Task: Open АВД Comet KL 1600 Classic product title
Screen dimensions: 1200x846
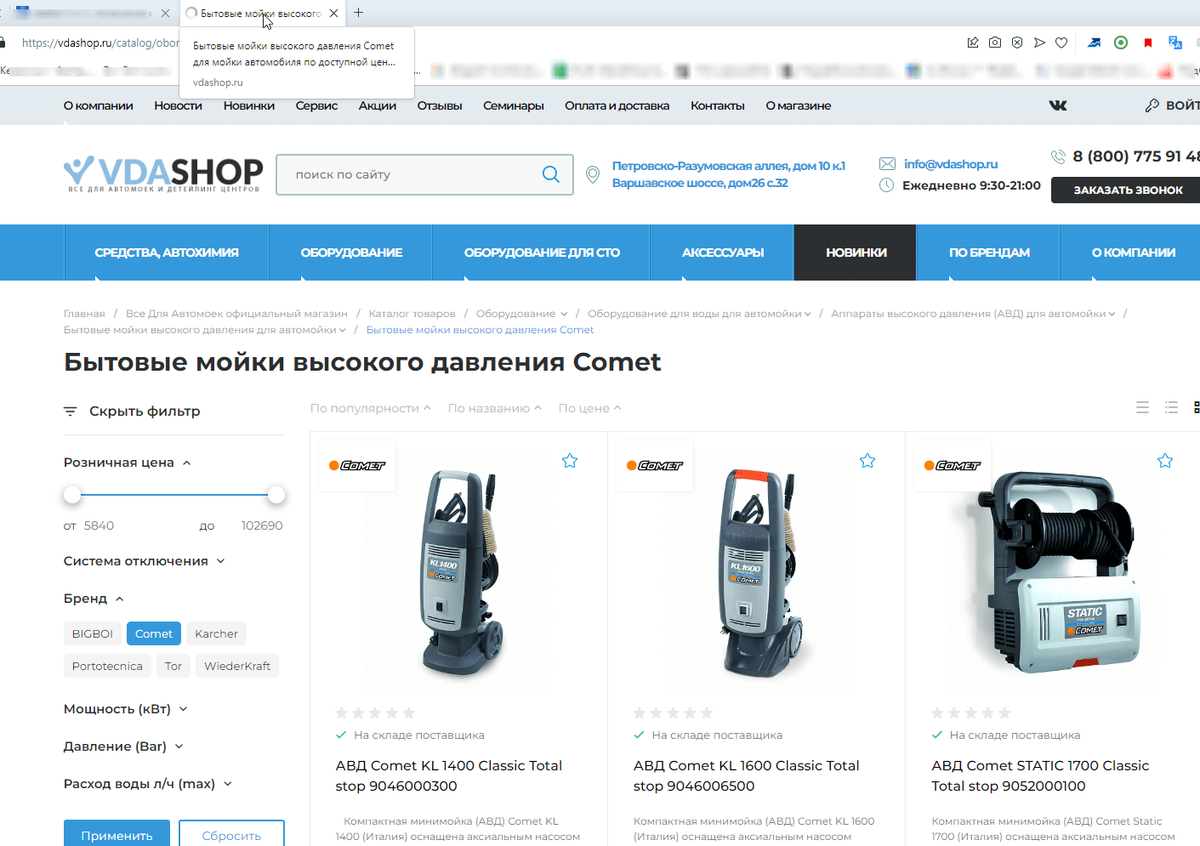Action: [746, 776]
